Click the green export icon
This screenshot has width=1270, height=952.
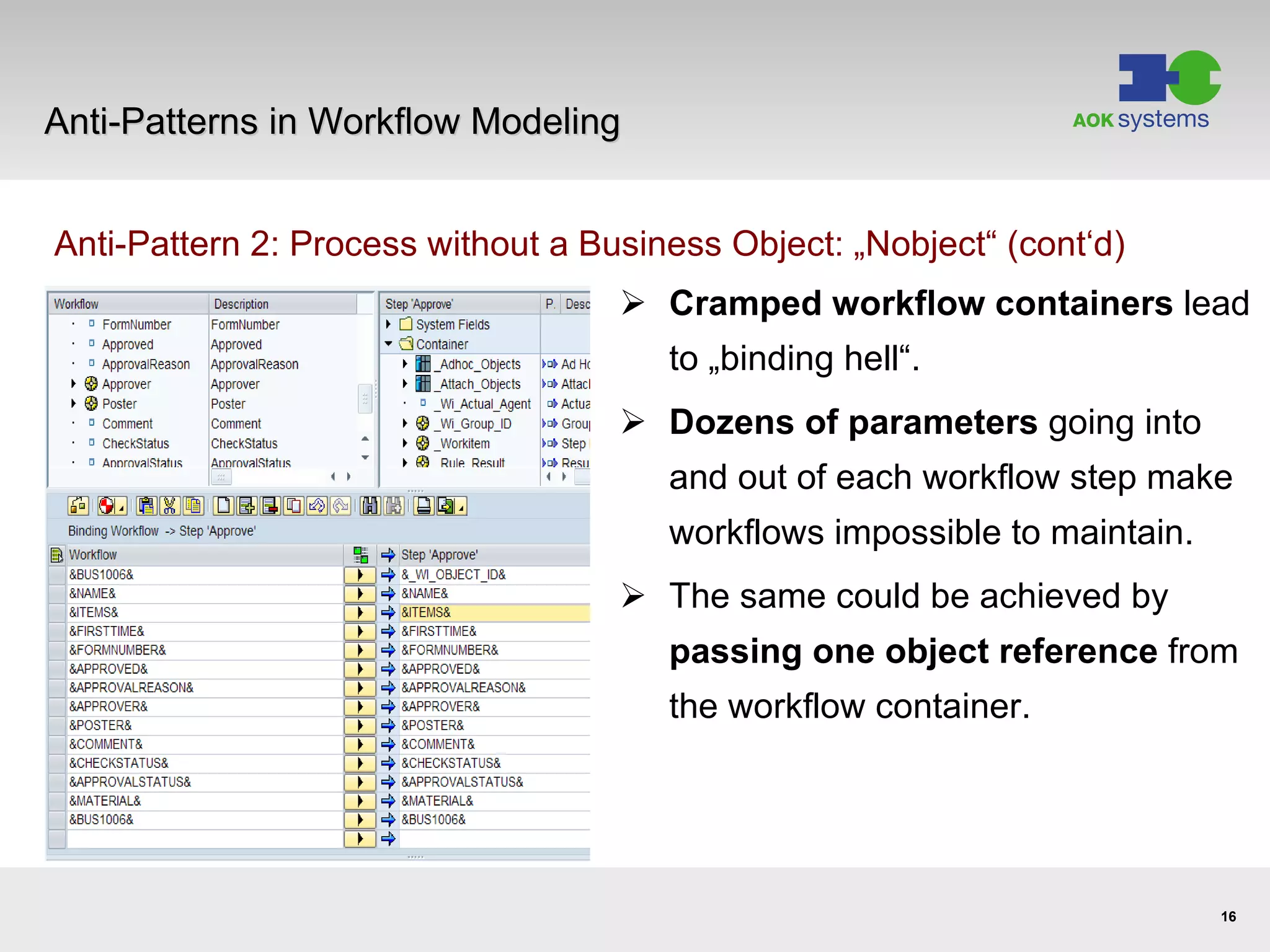446,506
